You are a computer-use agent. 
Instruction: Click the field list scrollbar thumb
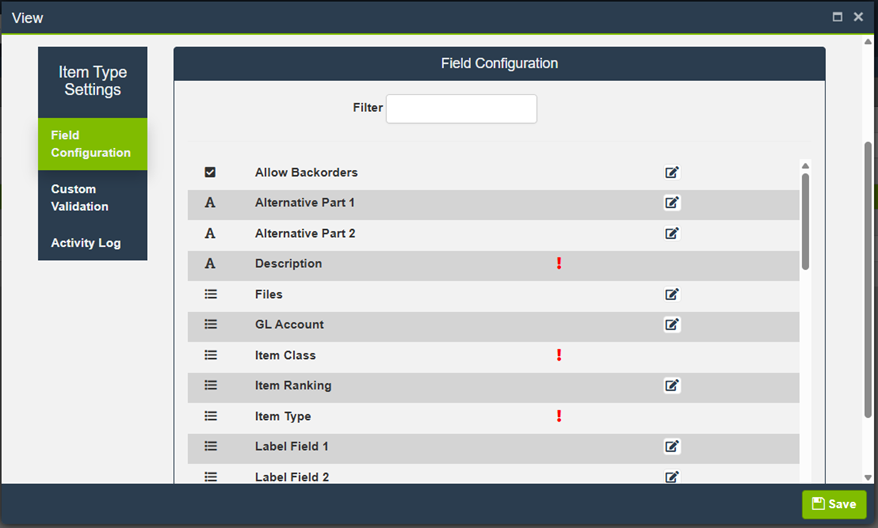click(x=805, y=220)
